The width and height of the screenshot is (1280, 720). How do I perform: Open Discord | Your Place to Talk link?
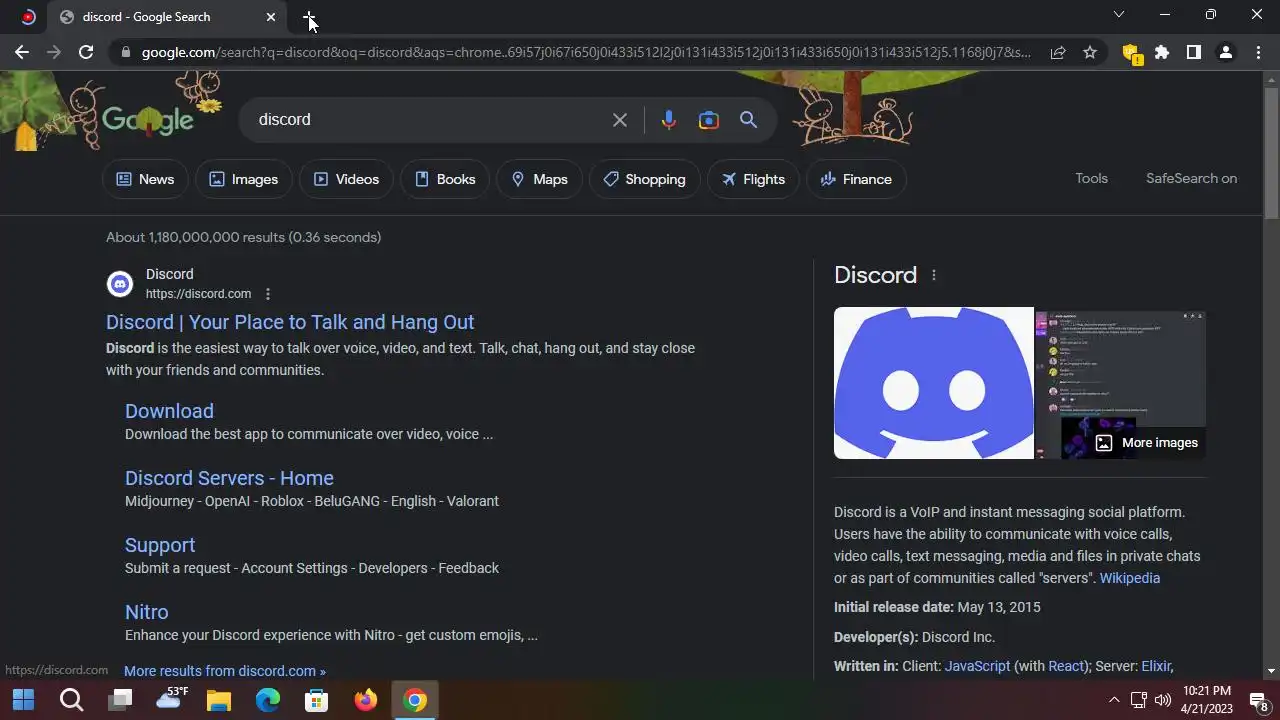click(290, 322)
